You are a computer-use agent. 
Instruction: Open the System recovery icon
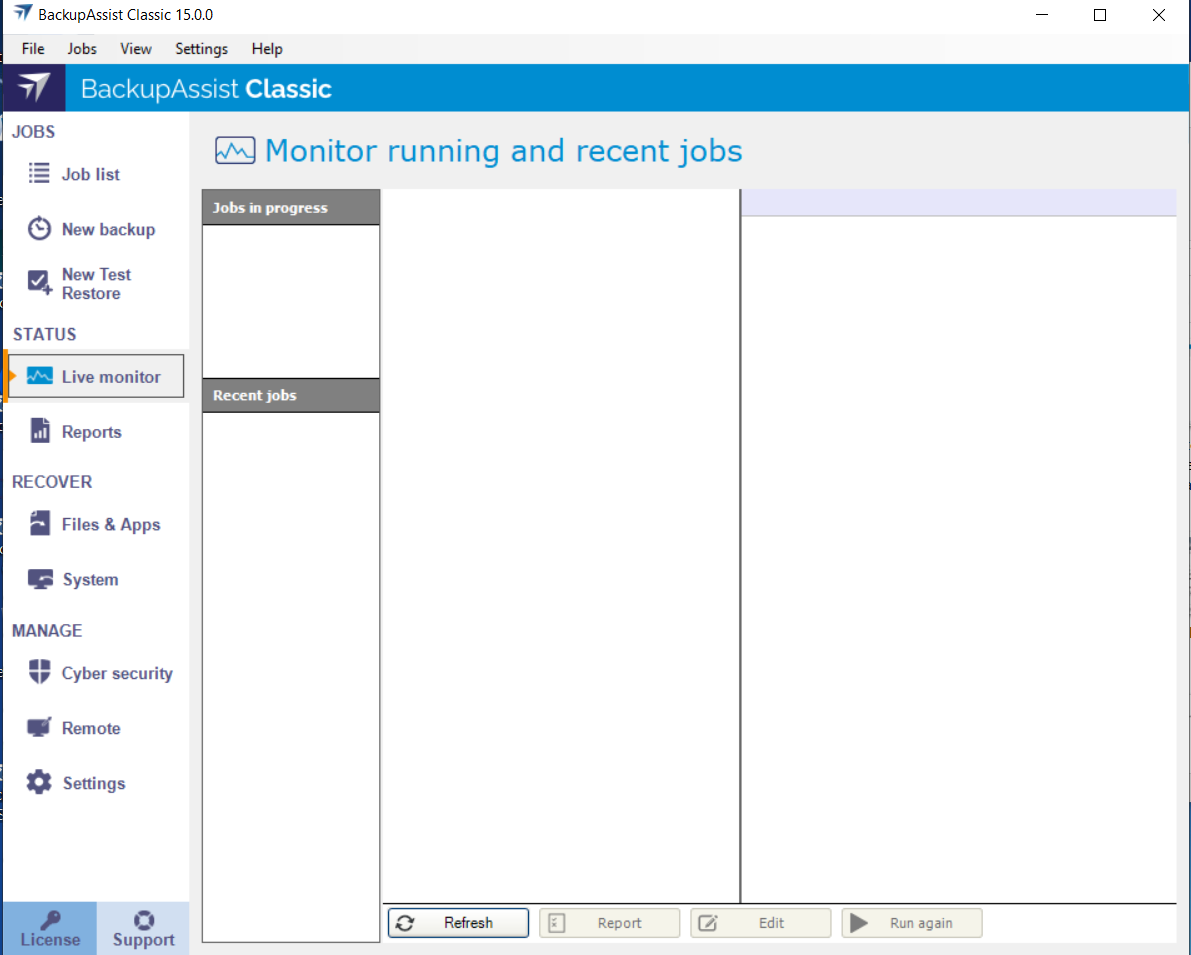coord(39,580)
